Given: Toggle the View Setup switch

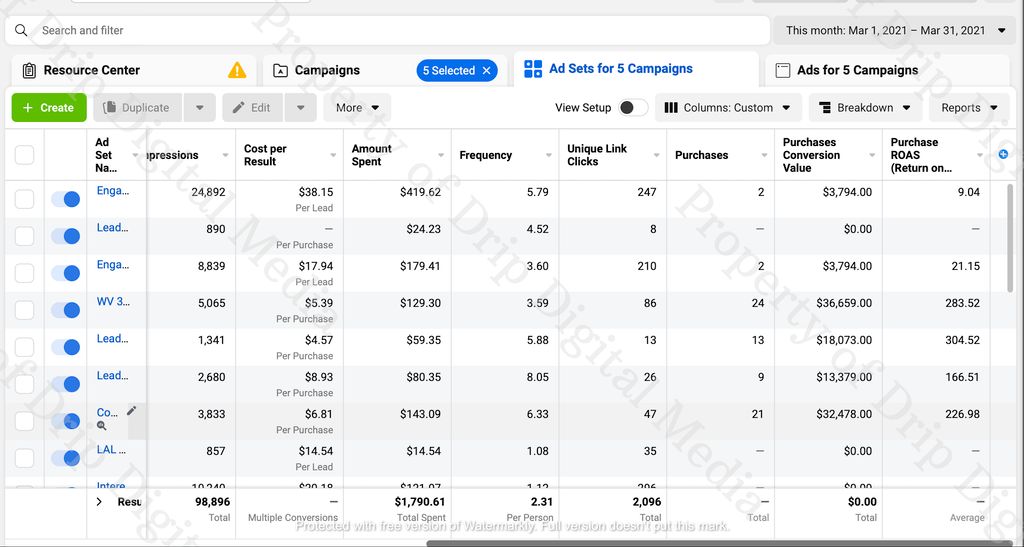Looking at the screenshot, I should click(x=633, y=108).
